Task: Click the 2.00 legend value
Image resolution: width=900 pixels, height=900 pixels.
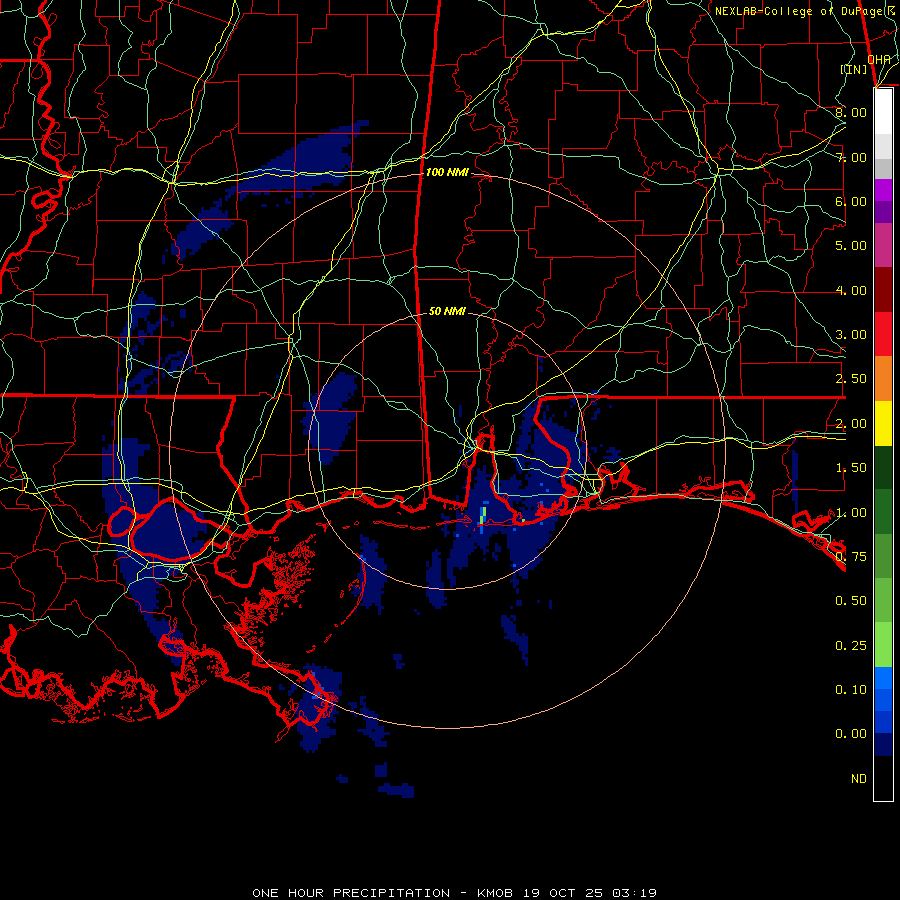Action: (x=851, y=424)
